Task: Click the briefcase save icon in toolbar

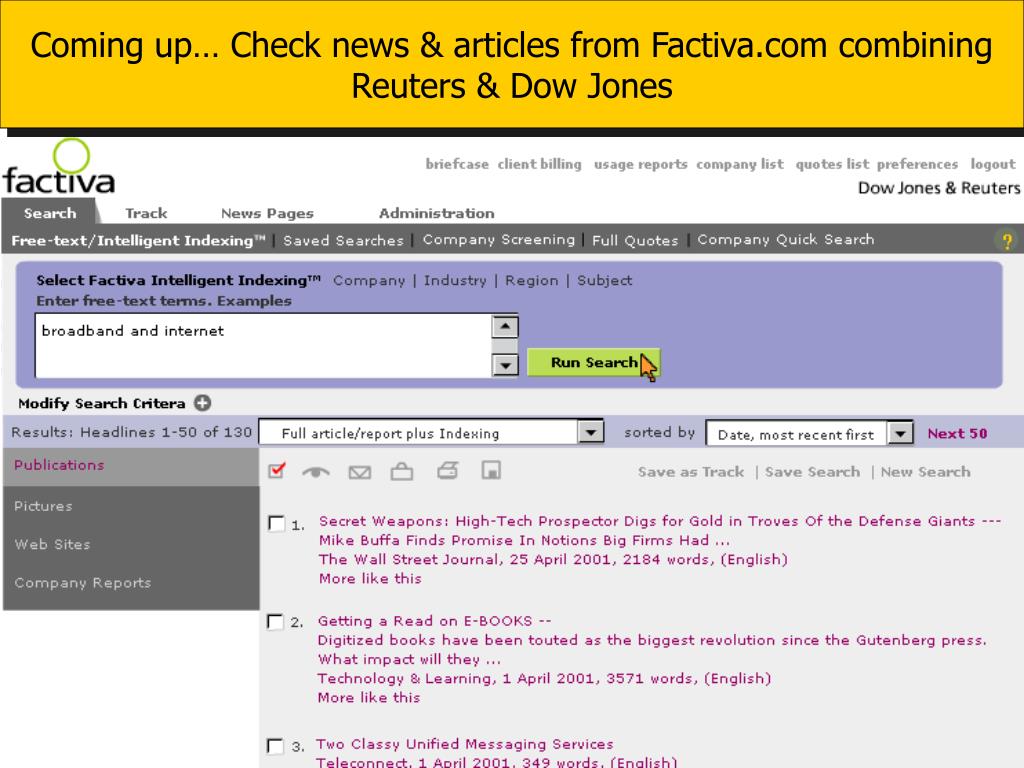Action: click(402, 471)
